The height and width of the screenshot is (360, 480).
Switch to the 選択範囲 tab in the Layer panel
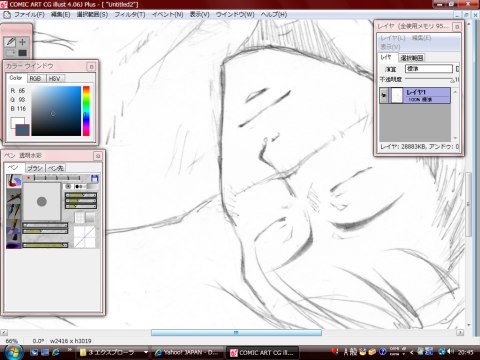(412, 58)
